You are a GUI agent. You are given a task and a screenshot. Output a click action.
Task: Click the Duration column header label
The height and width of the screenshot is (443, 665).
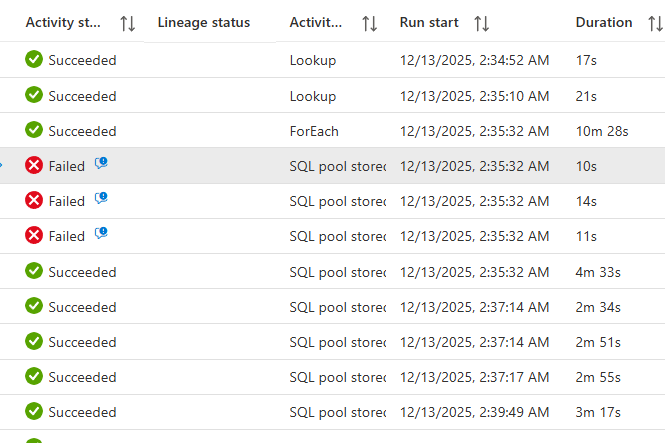click(x=603, y=23)
